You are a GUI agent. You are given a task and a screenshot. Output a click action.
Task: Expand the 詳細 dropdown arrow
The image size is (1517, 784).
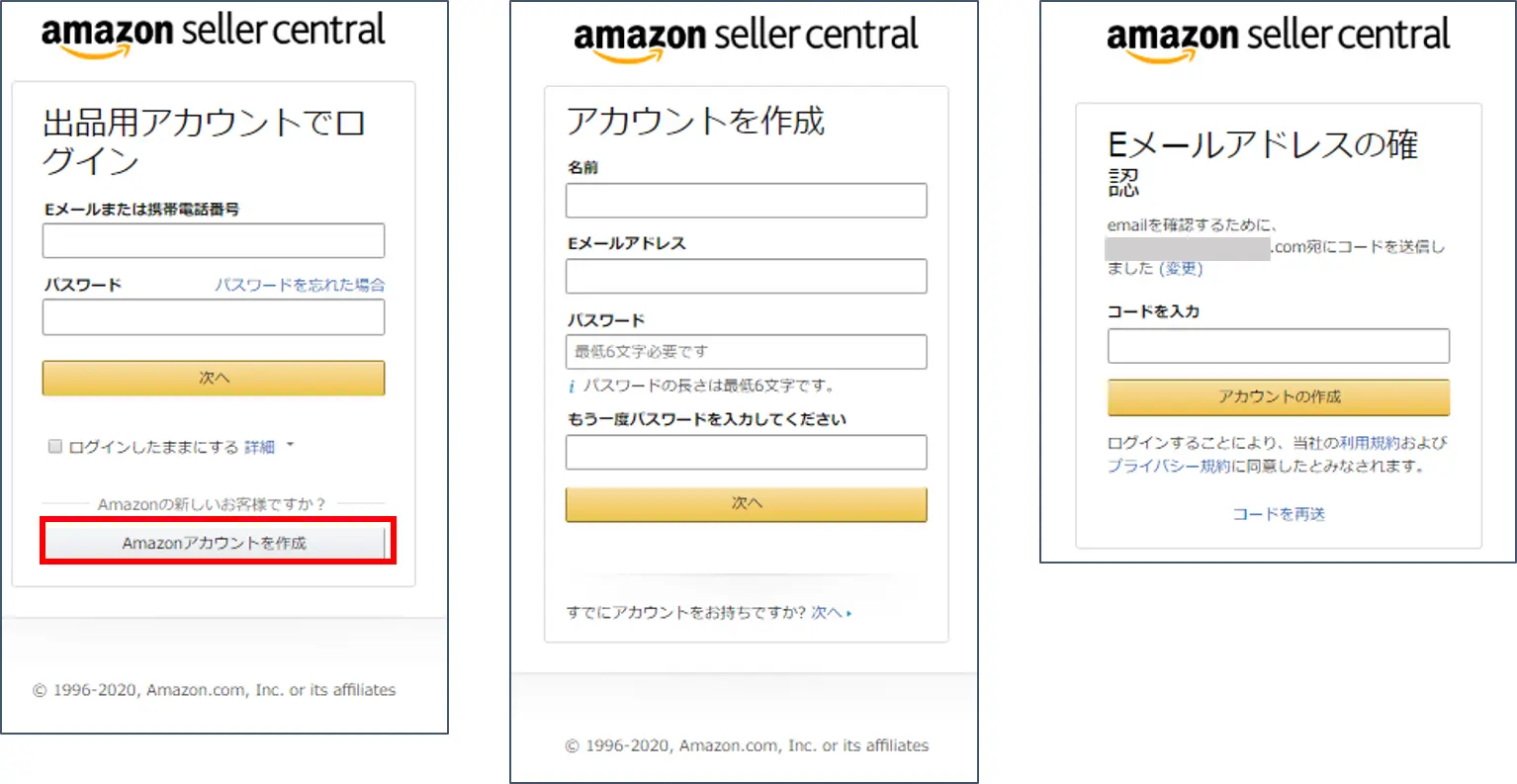(290, 446)
